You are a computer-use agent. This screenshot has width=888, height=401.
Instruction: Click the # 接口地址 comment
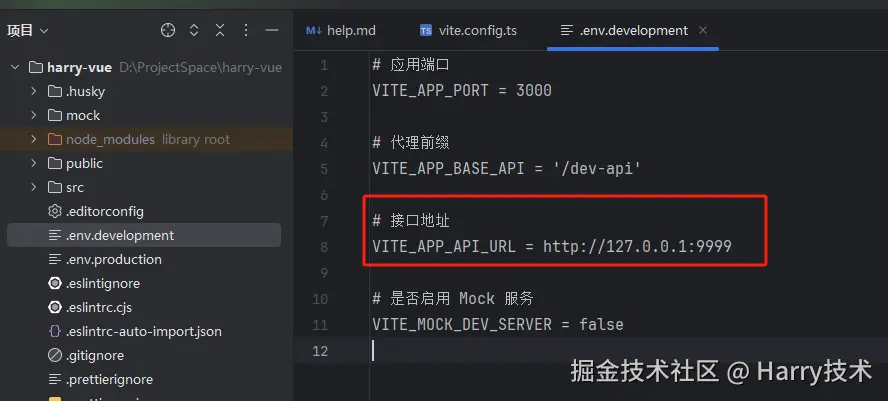tap(411, 221)
